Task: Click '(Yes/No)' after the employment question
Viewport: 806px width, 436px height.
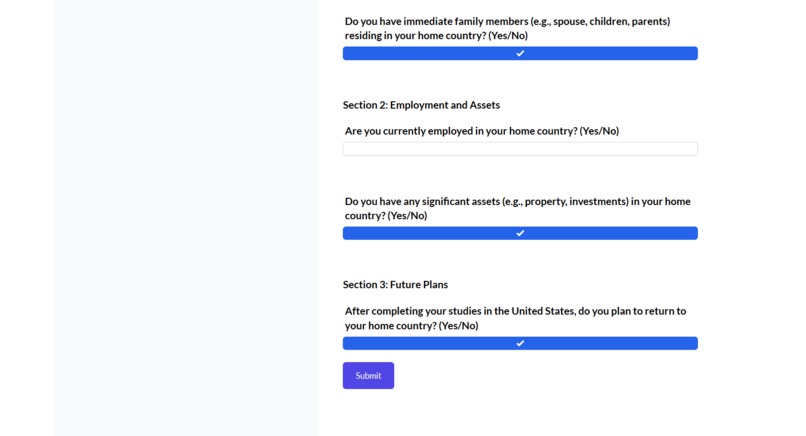Action: pos(599,131)
